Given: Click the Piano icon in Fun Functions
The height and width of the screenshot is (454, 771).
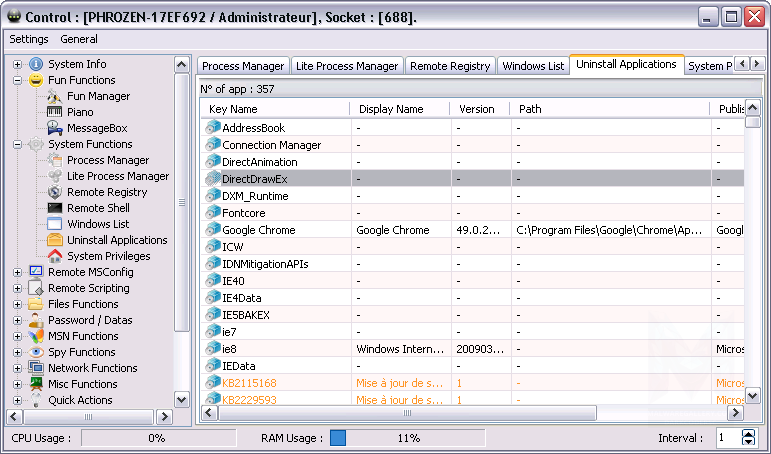Looking at the screenshot, I should [55, 112].
